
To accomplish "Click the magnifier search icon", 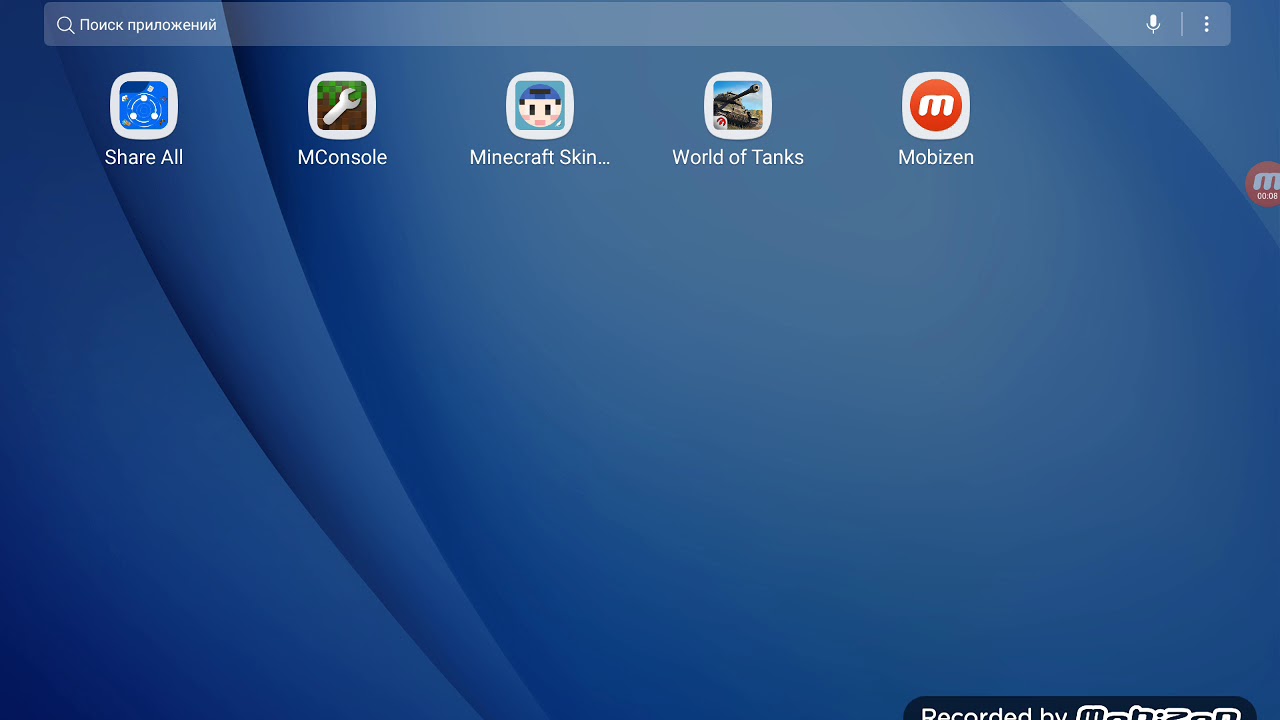I will (65, 25).
